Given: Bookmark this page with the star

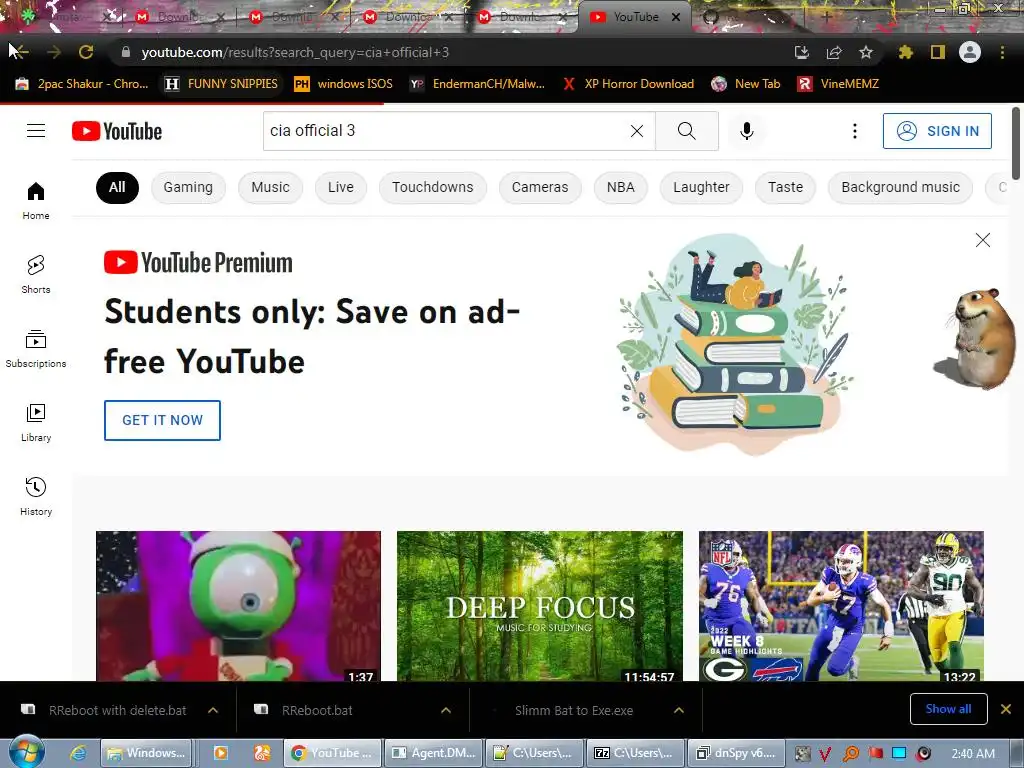Looking at the screenshot, I should pyautogui.click(x=865, y=52).
